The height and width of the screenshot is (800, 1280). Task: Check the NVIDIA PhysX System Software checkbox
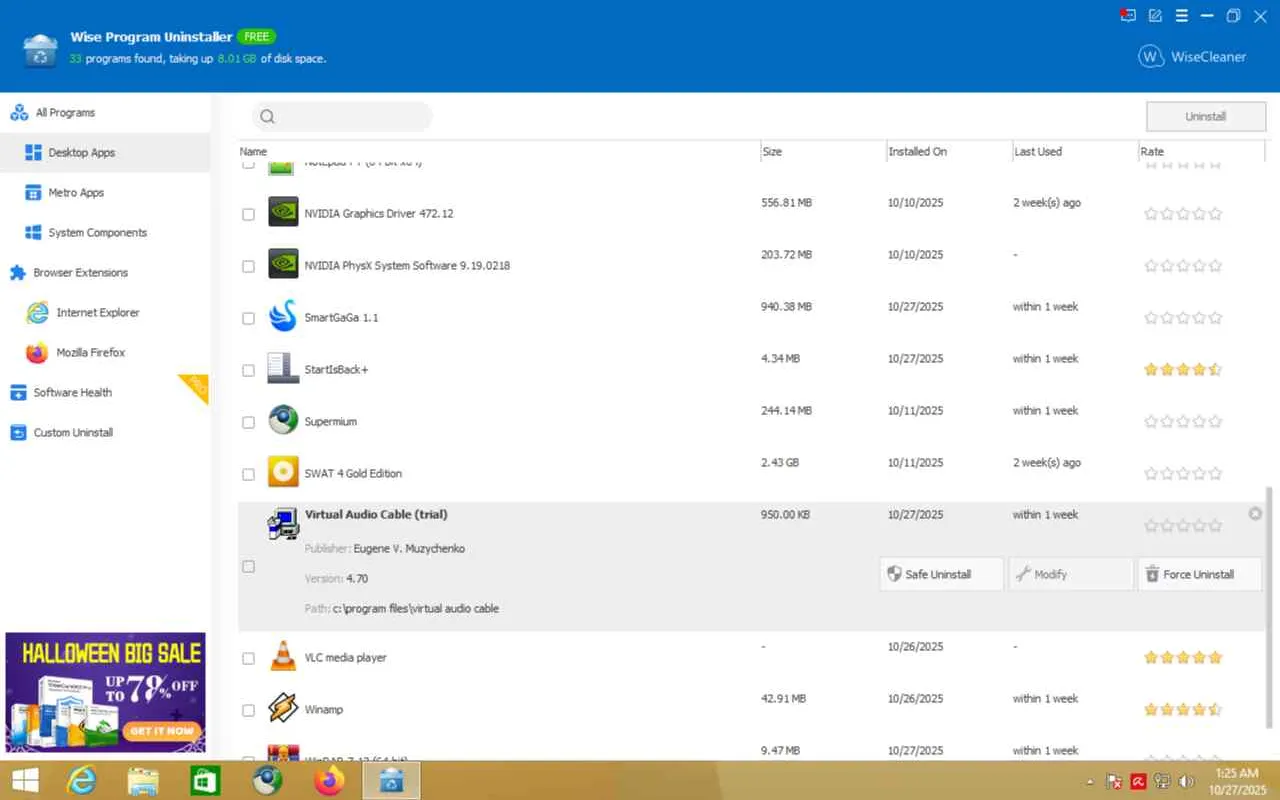pyautogui.click(x=248, y=266)
